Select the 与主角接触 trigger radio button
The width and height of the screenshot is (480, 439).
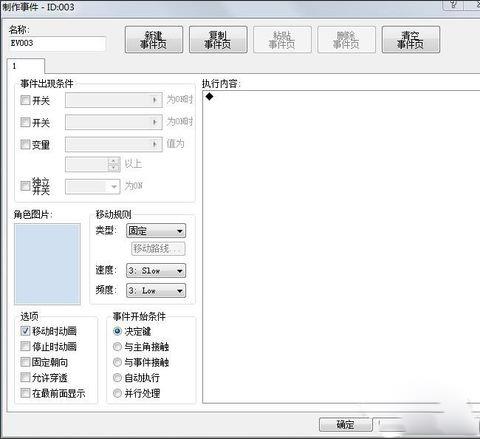tap(117, 347)
